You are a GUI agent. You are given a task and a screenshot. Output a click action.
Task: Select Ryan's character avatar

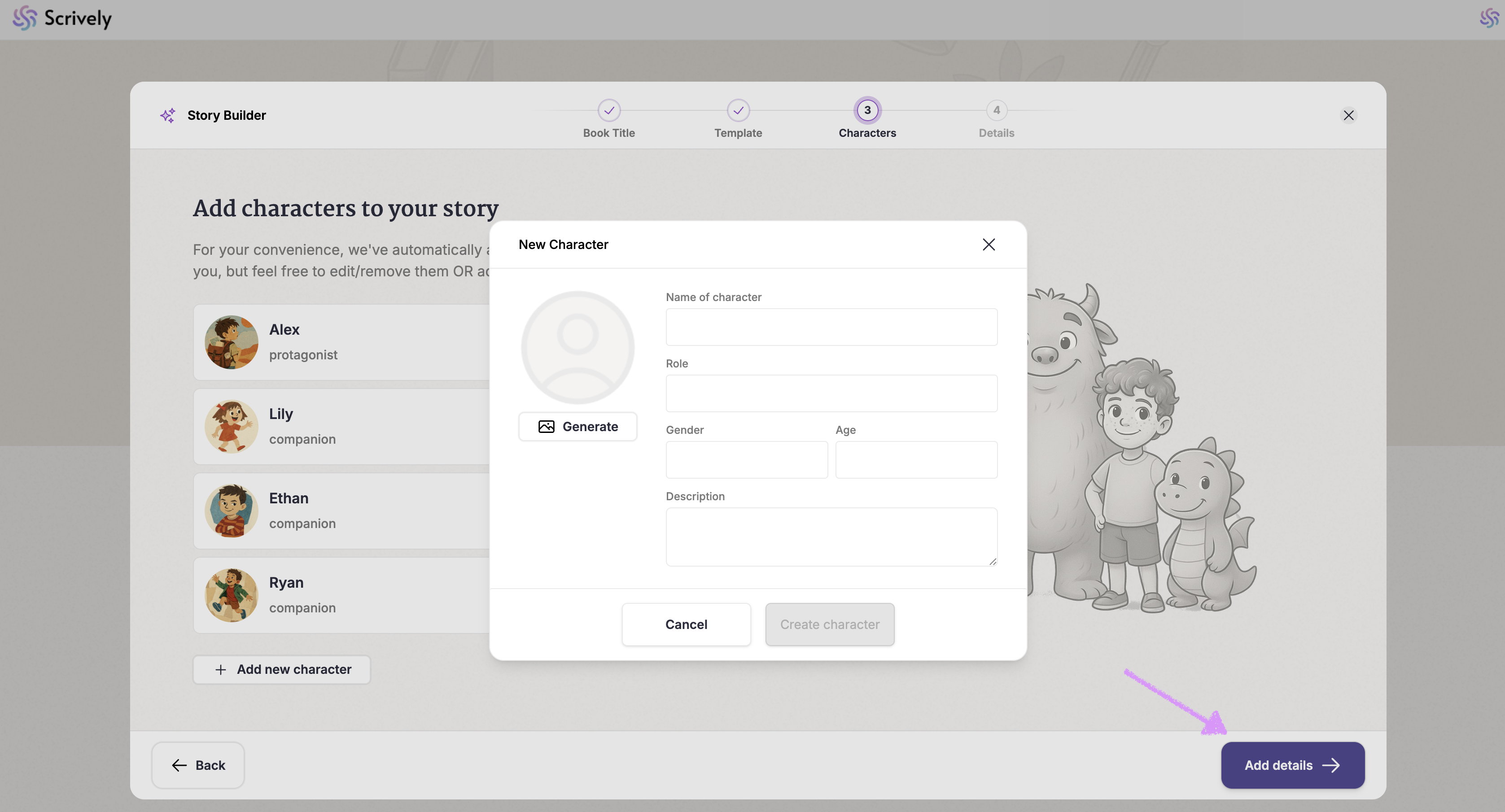pos(232,595)
